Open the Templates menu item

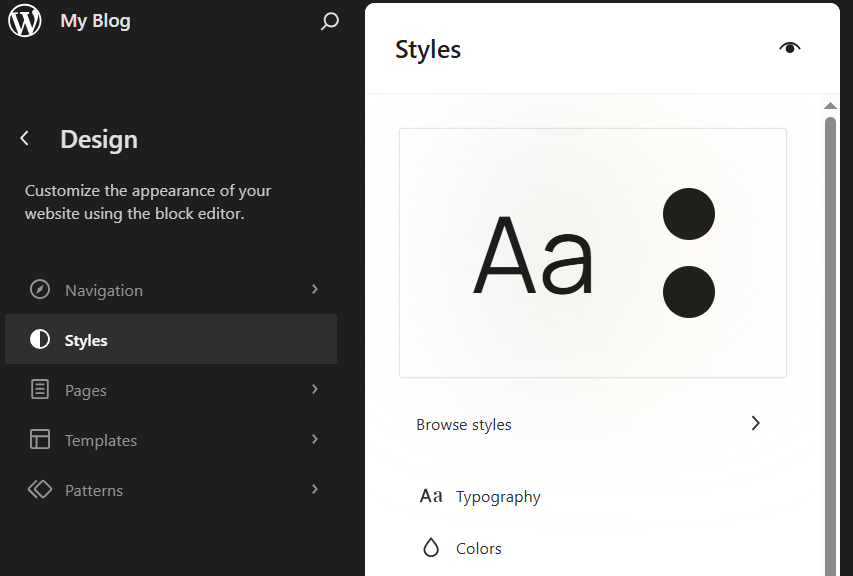click(x=171, y=440)
